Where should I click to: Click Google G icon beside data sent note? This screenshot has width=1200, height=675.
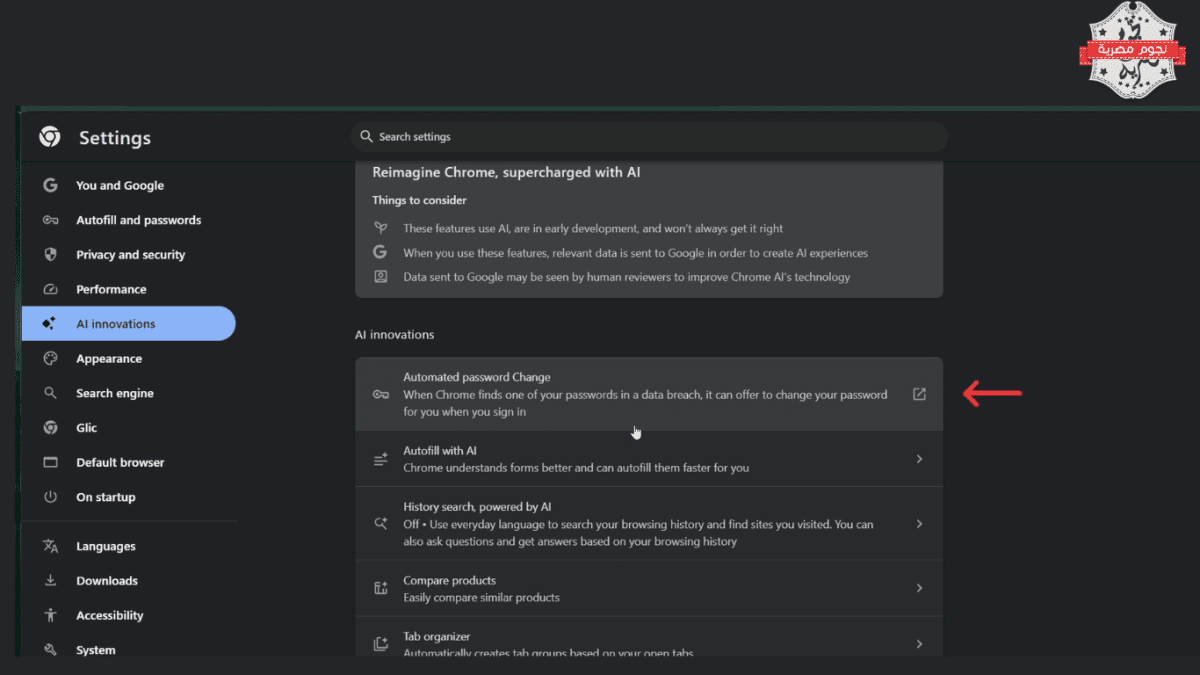[x=380, y=252]
